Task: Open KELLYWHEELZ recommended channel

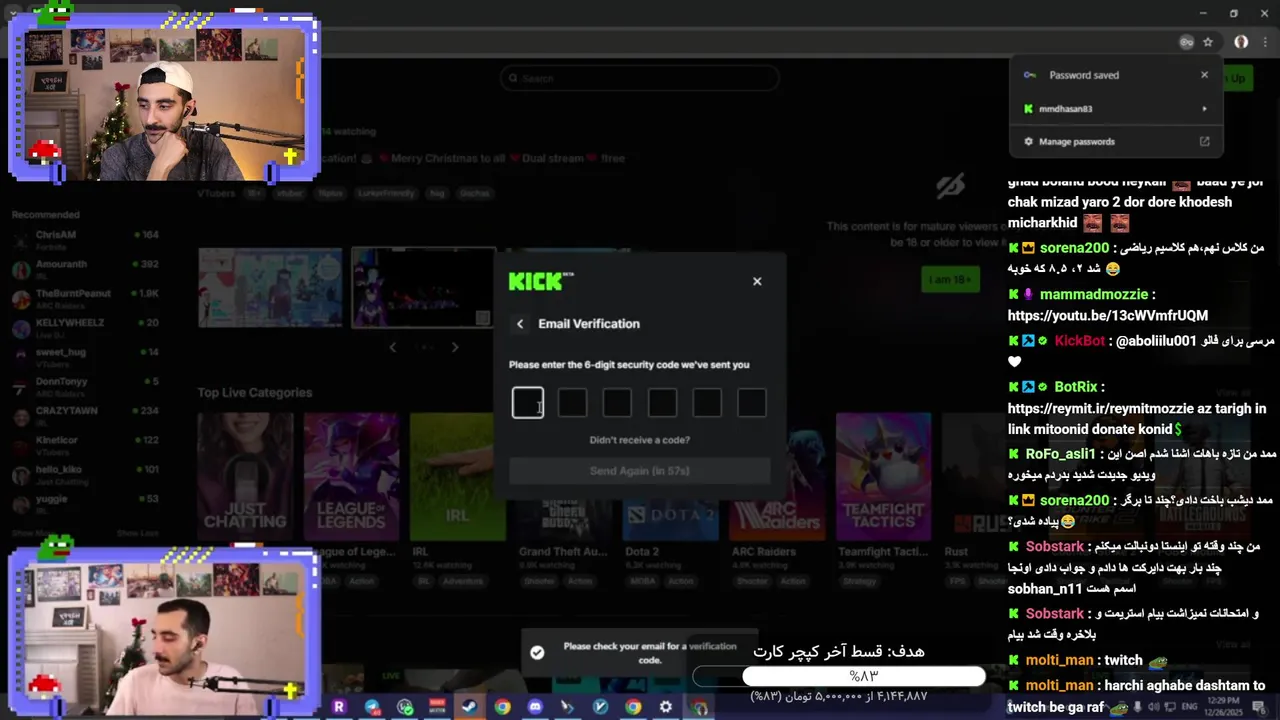Action: pyautogui.click(x=86, y=328)
